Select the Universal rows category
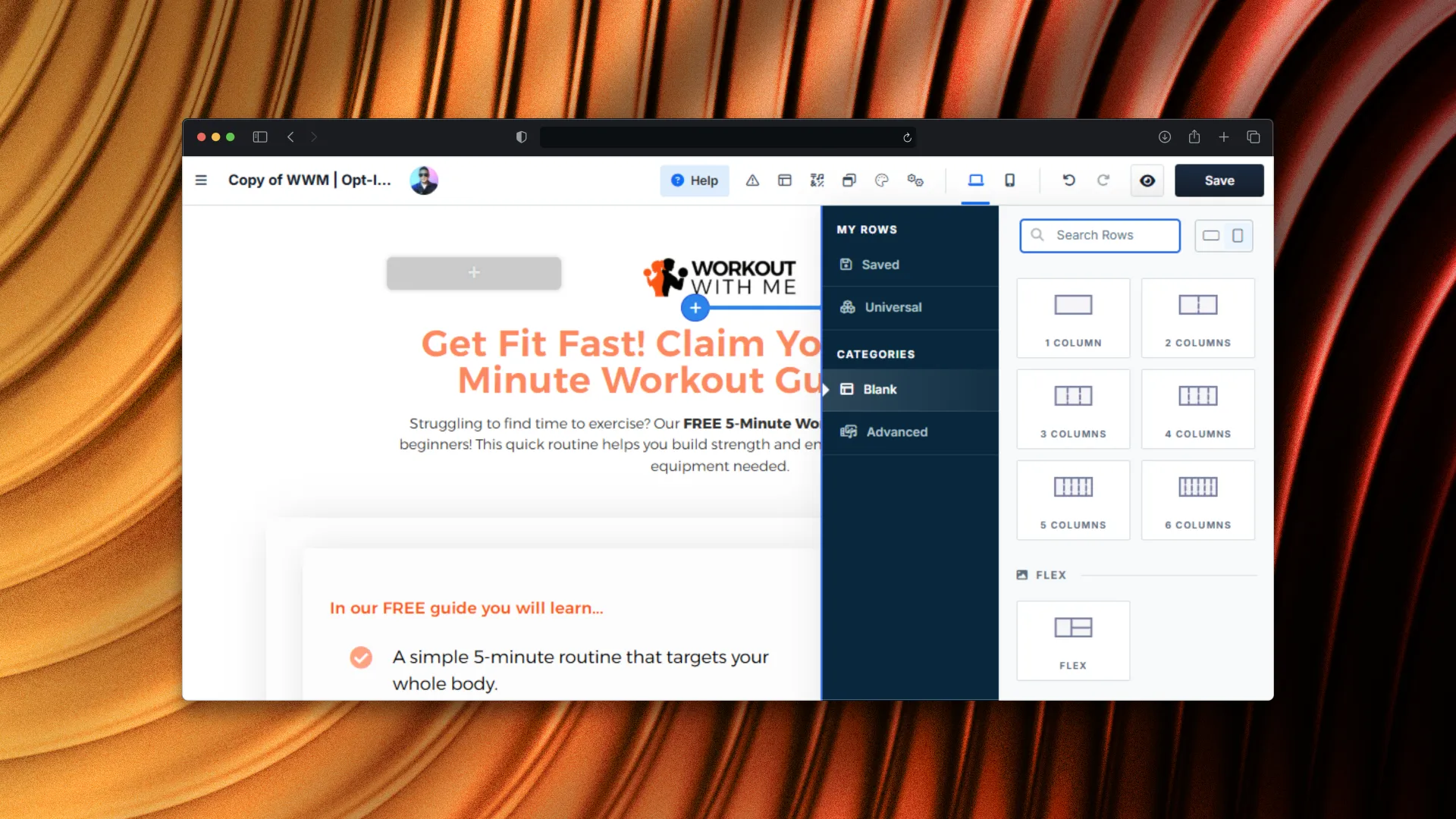Screen dimensions: 1456x819 point(893,307)
